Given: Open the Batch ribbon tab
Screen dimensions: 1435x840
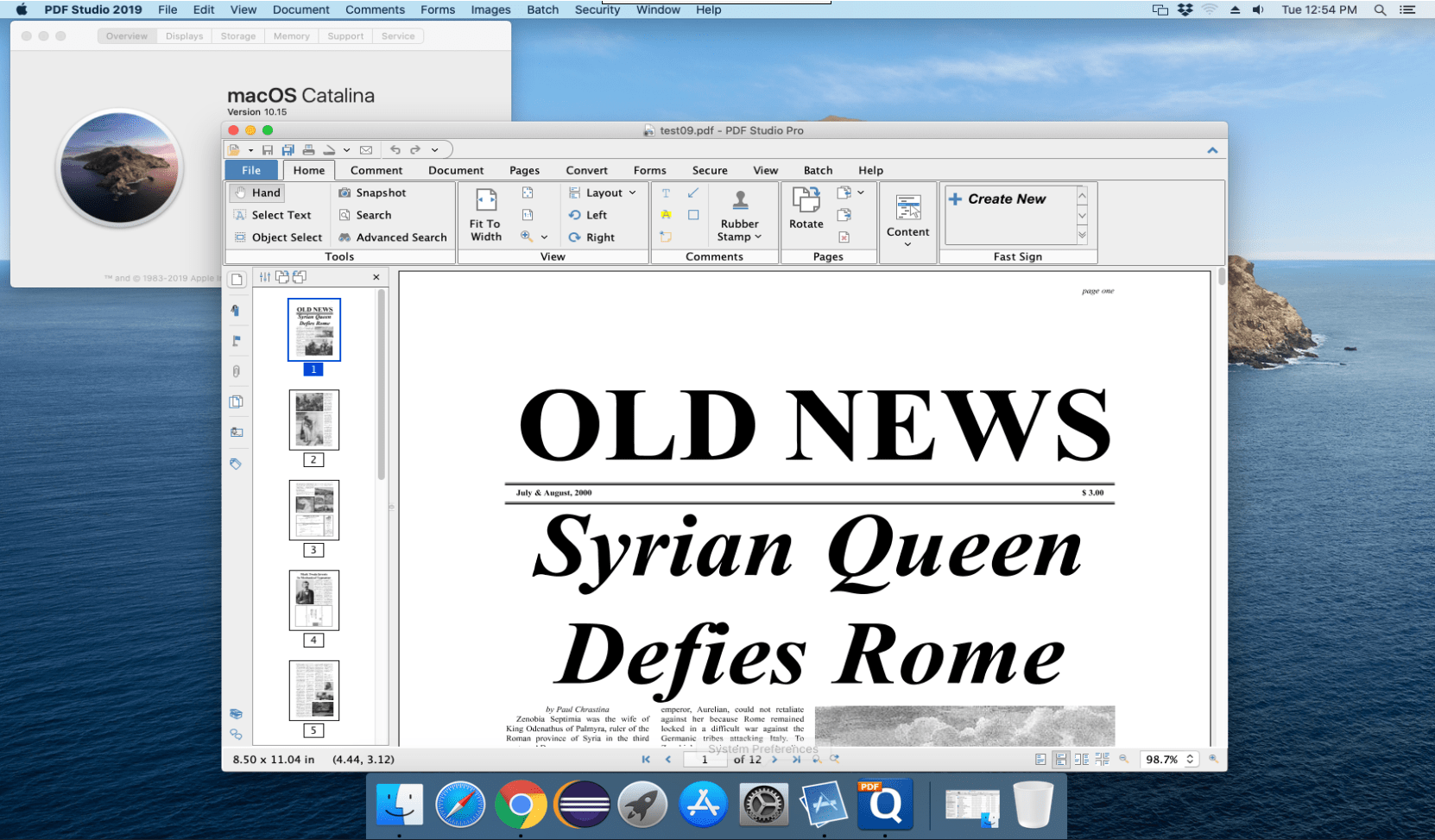Looking at the screenshot, I should point(819,170).
